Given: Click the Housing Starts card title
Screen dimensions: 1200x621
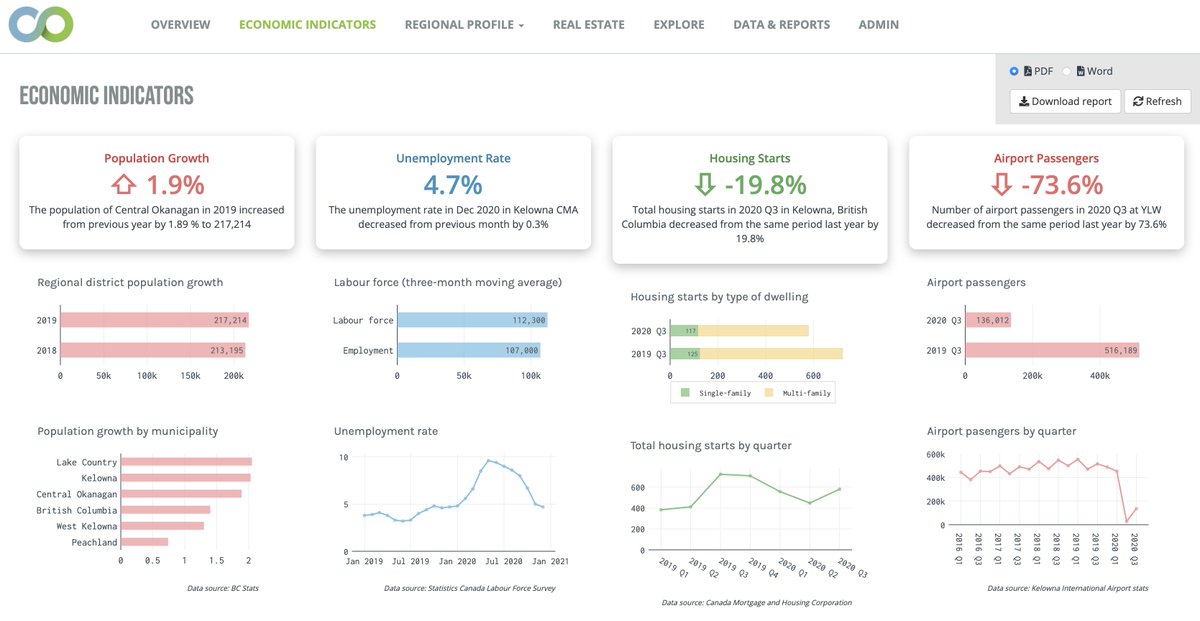Looking at the screenshot, I should pos(750,158).
